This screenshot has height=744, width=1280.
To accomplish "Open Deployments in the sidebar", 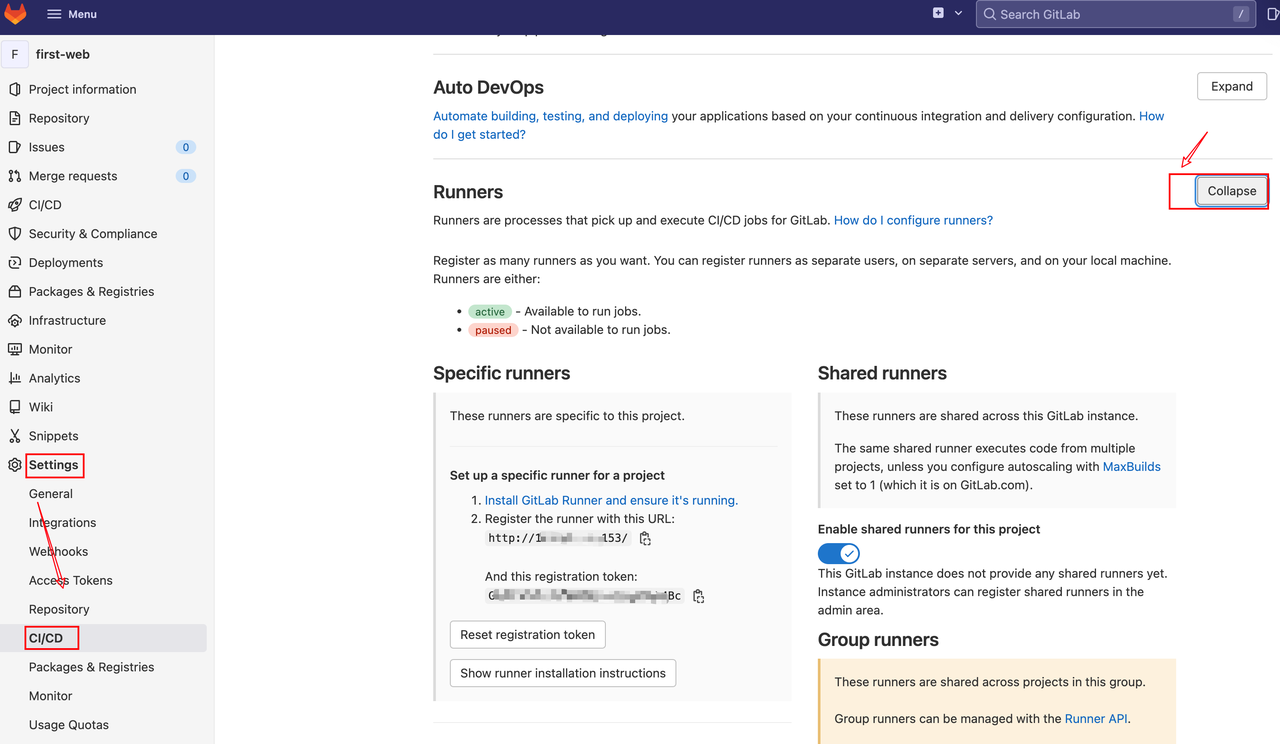I will [66, 263].
